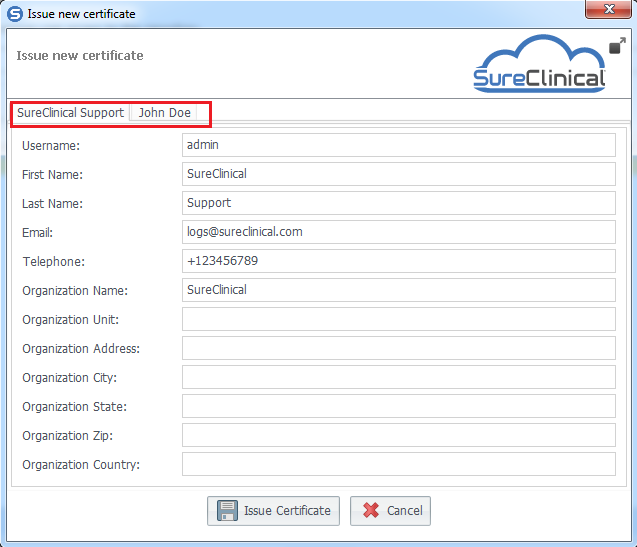Expand dialog with the pop-out arrow icon
Image resolution: width=637 pixels, height=547 pixels.
point(618,46)
